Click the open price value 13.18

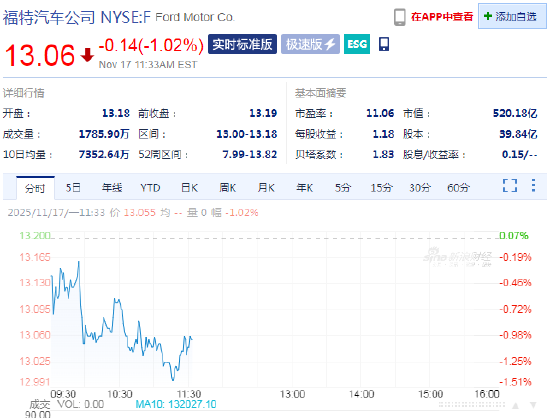click(x=116, y=113)
